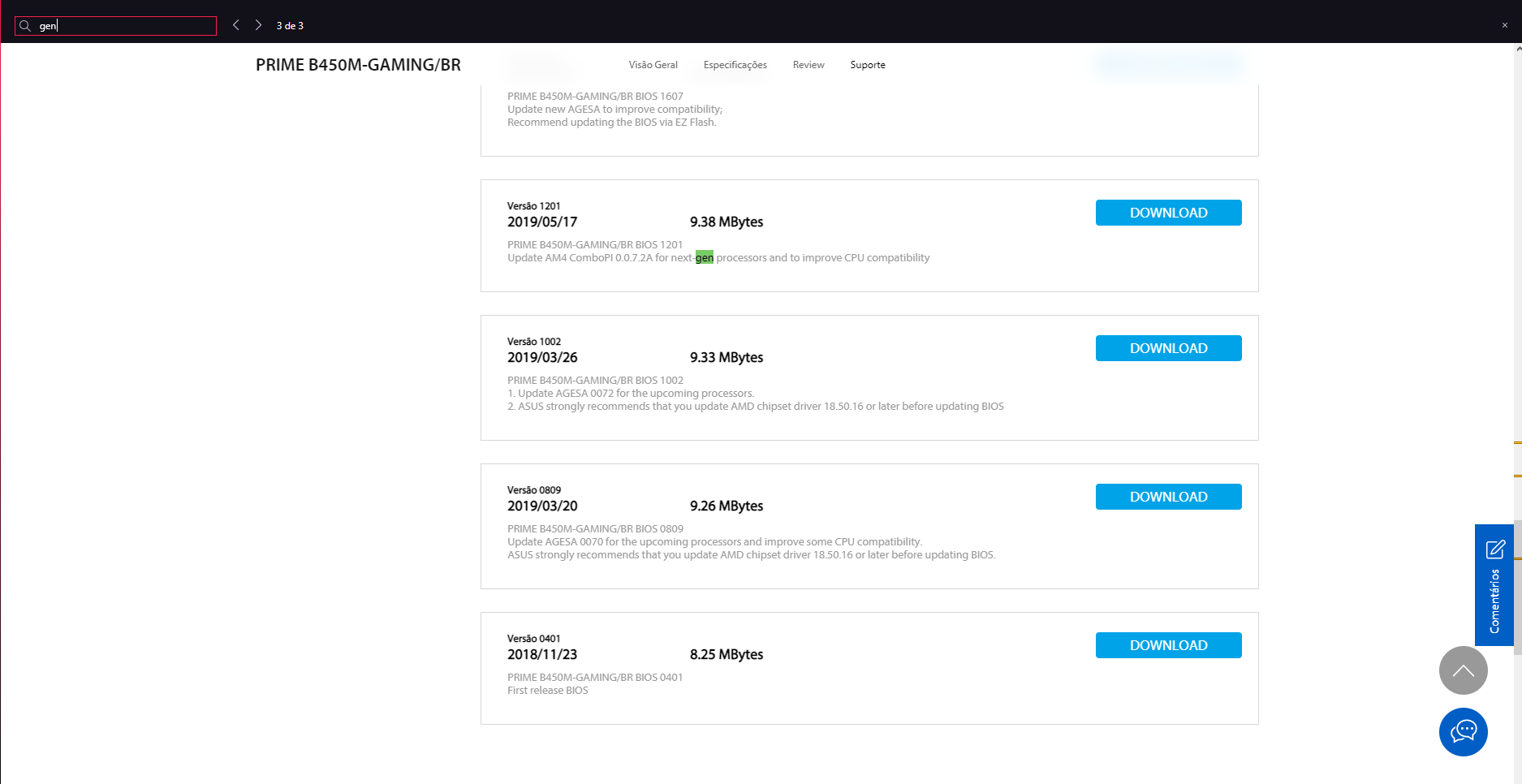Download BIOS version 1002
Image resolution: width=1522 pixels, height=784 pixels.
click(x=1168, y=348)
